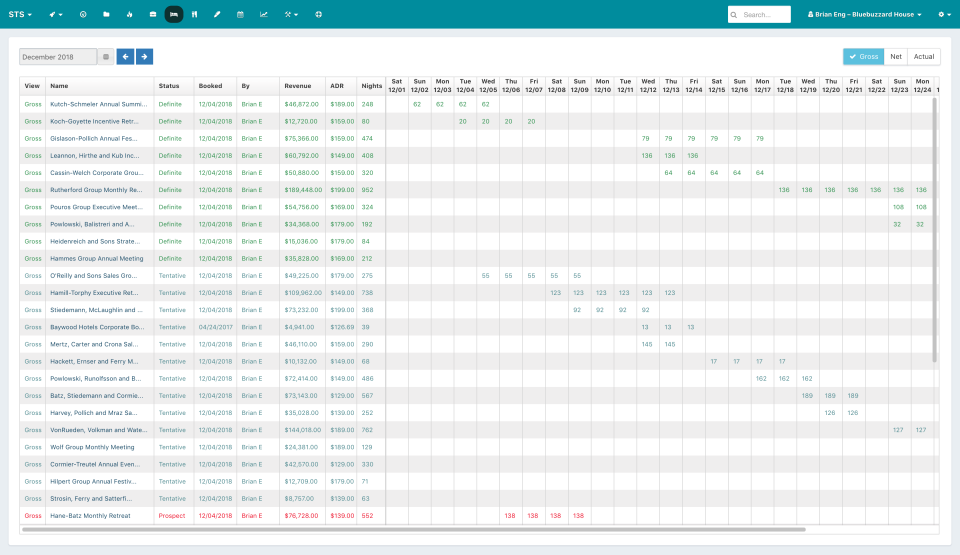Open Kutch-Schmeler Annual Summit booking
The image size is (960, 555).
pos(99,104)
